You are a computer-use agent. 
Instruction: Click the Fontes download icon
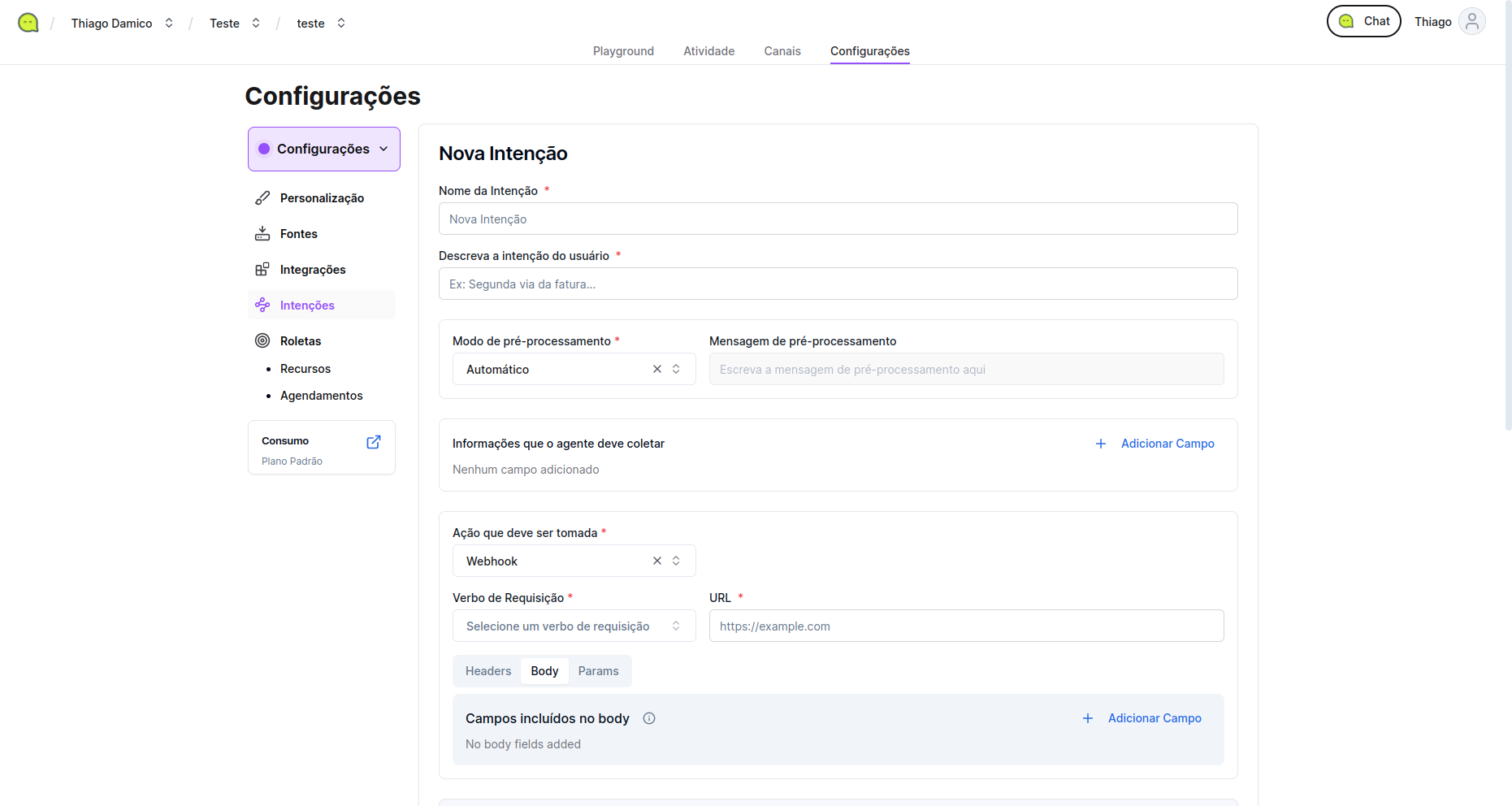click(262, 234)
